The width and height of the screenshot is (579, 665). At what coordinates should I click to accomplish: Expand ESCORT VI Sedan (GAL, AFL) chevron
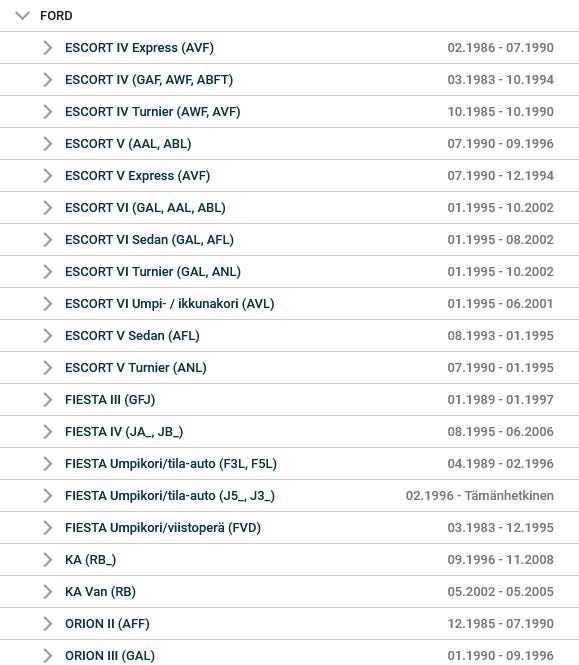(48, 240)
